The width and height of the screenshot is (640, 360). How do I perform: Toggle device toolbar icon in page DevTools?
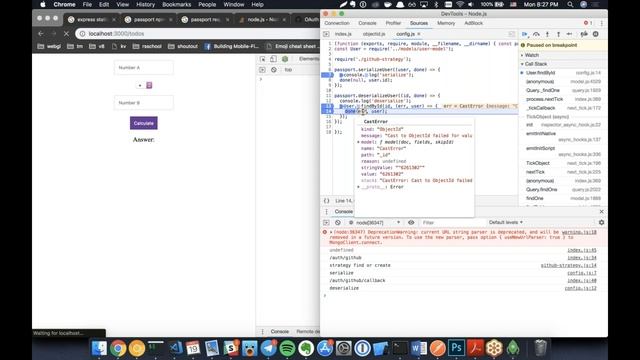click(273, 59)
